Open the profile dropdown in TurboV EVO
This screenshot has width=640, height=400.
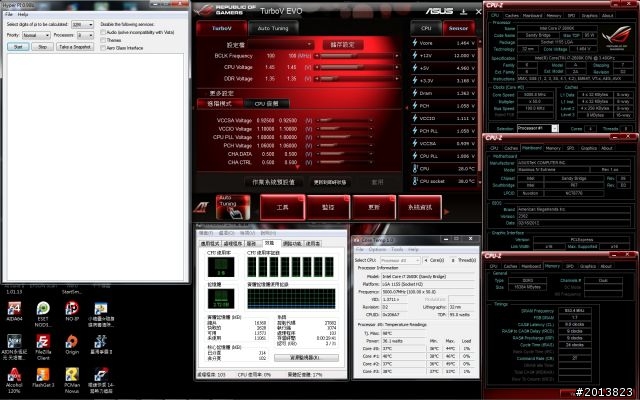(x=280, y=44)
